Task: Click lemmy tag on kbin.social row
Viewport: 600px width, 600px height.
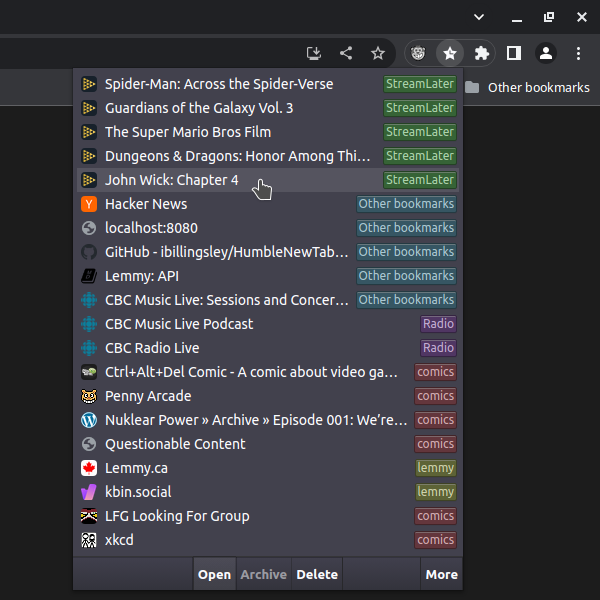Action: pyautogui.click(x=436, y=492)
